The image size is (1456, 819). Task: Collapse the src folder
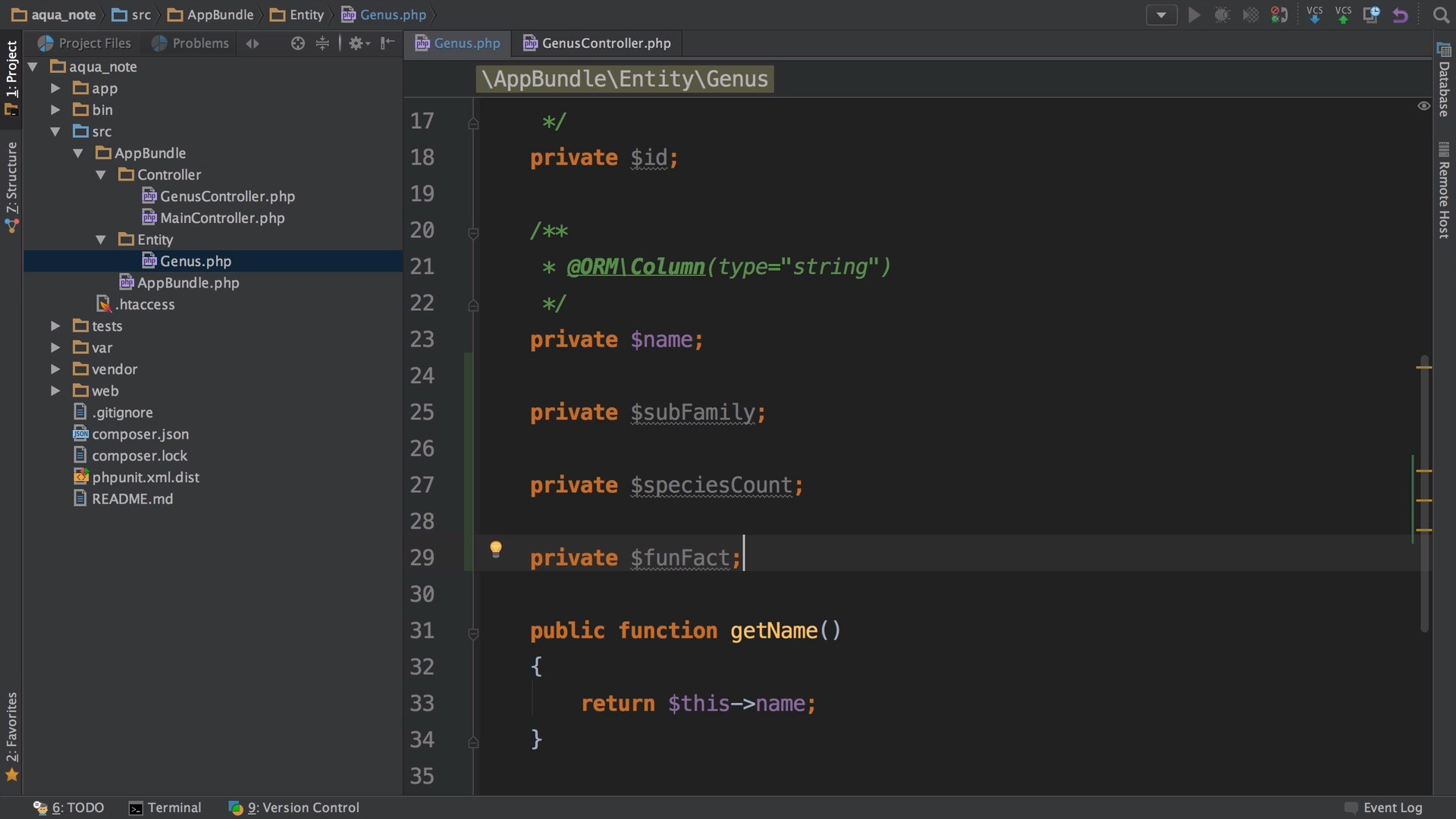pyautogui.click(x=55, y=132)
